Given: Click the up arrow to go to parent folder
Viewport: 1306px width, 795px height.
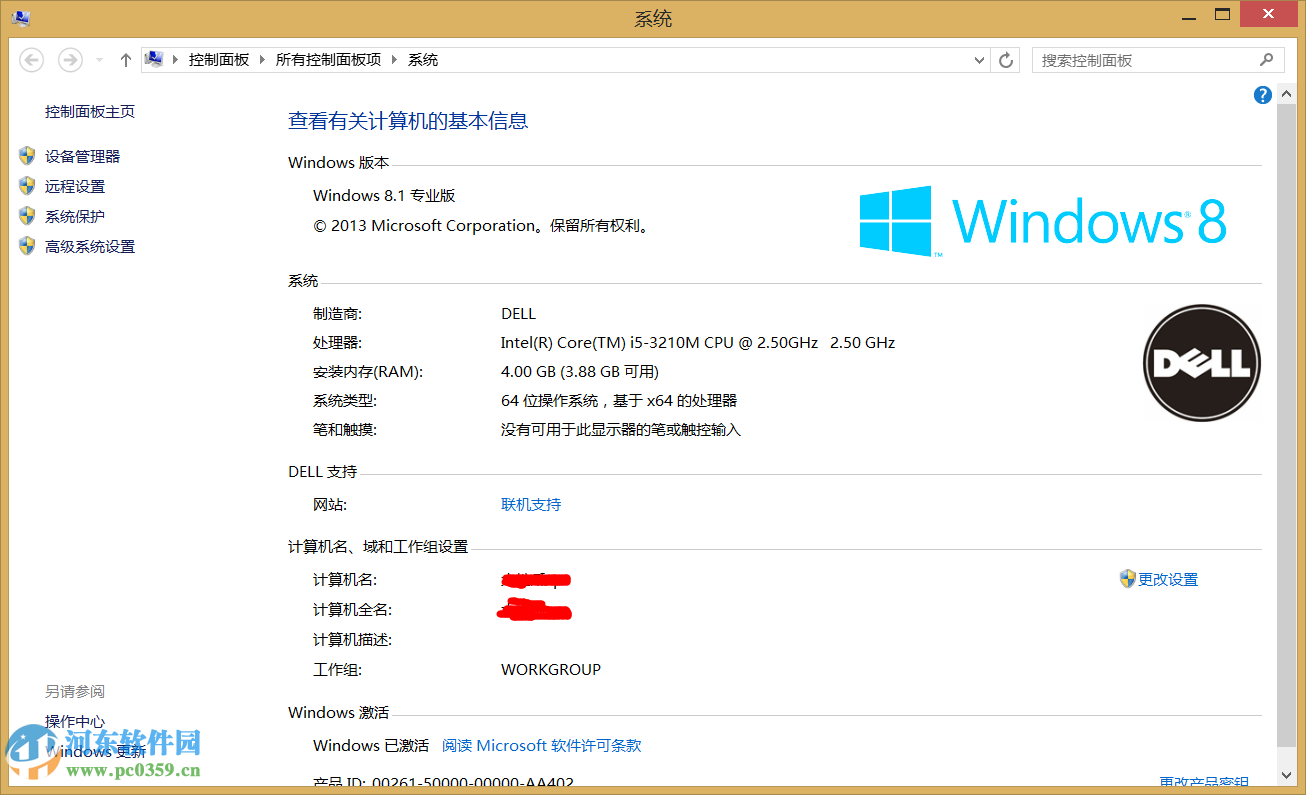Looking at the screenshot, I should pyautogui.click(x=125, y=60).
